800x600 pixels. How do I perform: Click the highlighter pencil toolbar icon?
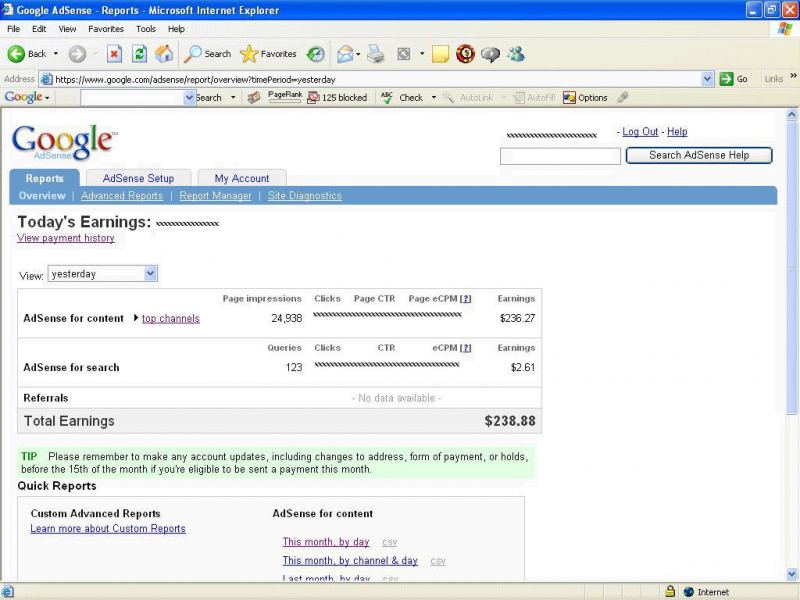[x=622, y=97]
